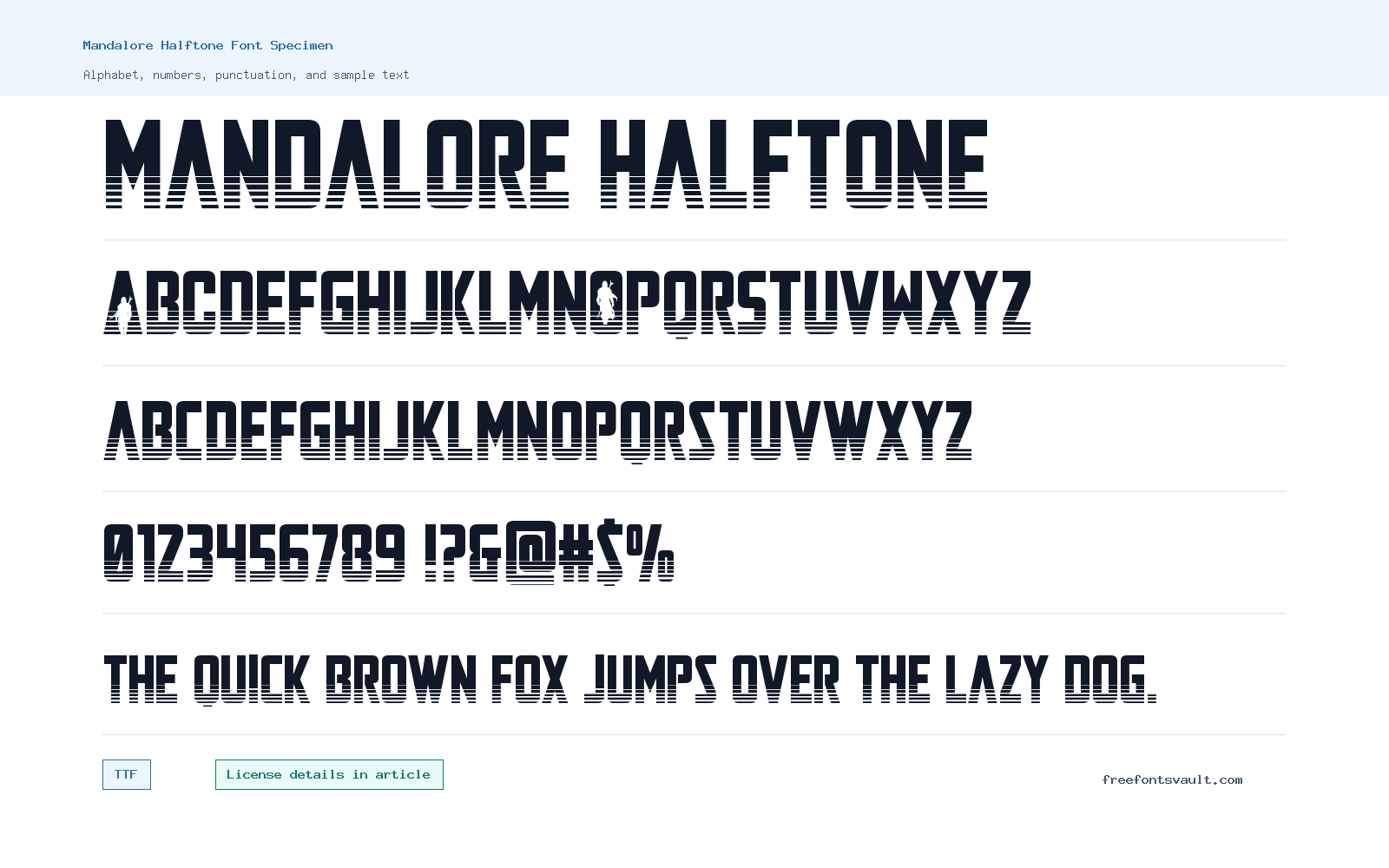Click the plain alphabet row without silhouettes
Image resolution: width=1389 pixels, height=868 pixels.
537,431
